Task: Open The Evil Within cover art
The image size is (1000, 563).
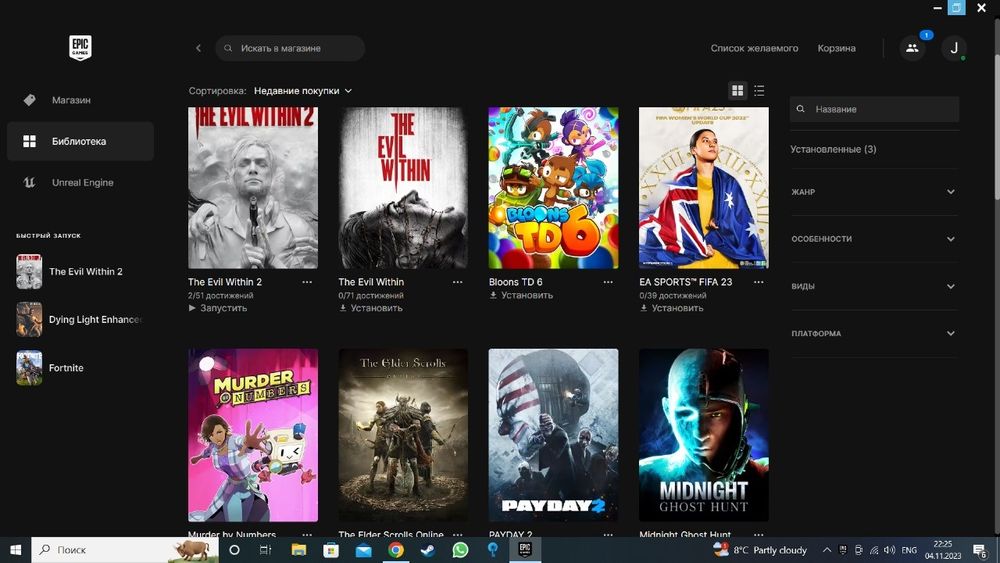Action: pos(403,188)
